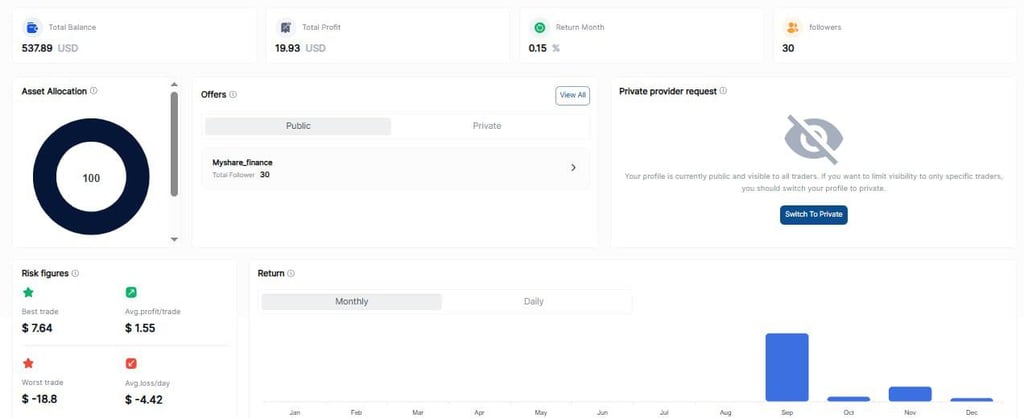Click the orange followers icon
Viewport: 1024px width, 418px height.
(792, 28)
